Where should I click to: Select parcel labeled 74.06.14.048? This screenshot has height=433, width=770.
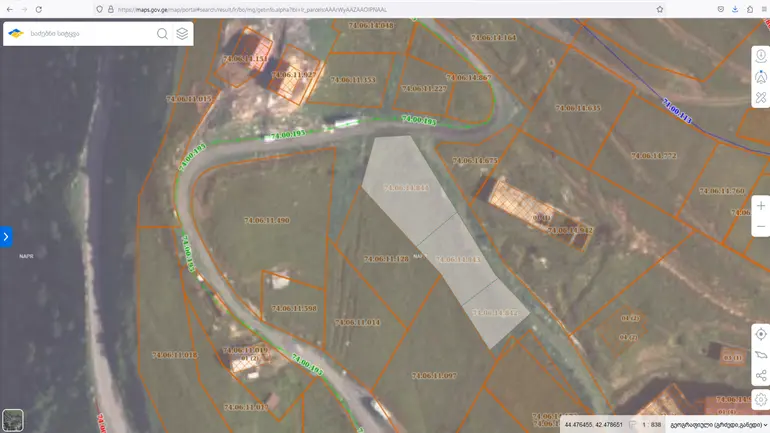pyautogui.click(x=371, y=25)
